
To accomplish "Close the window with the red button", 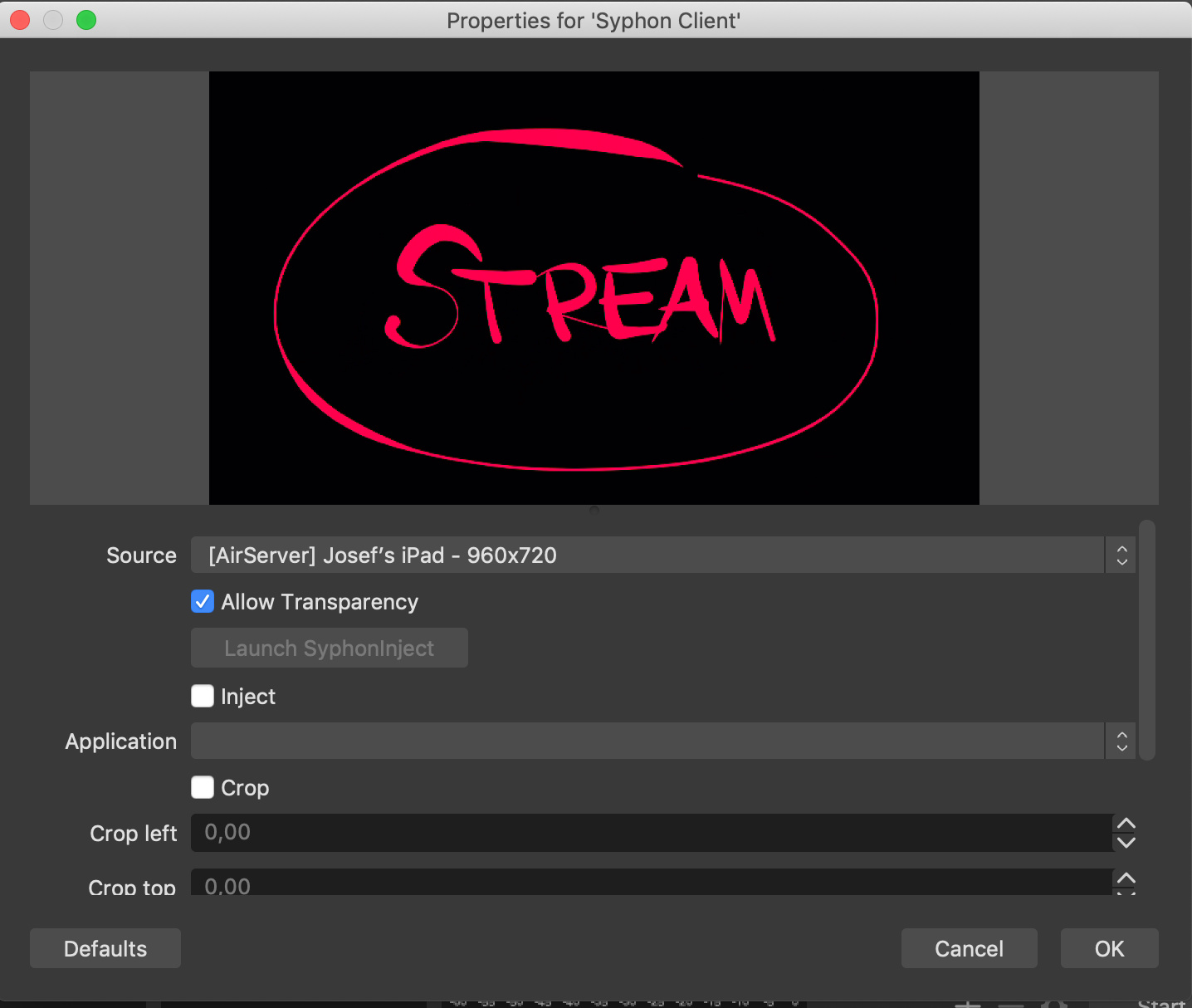I will click(x=20, y=20).
